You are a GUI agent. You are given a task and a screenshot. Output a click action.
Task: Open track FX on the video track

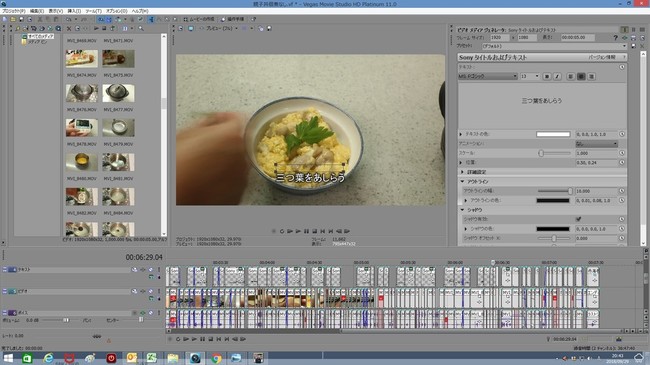143,291
